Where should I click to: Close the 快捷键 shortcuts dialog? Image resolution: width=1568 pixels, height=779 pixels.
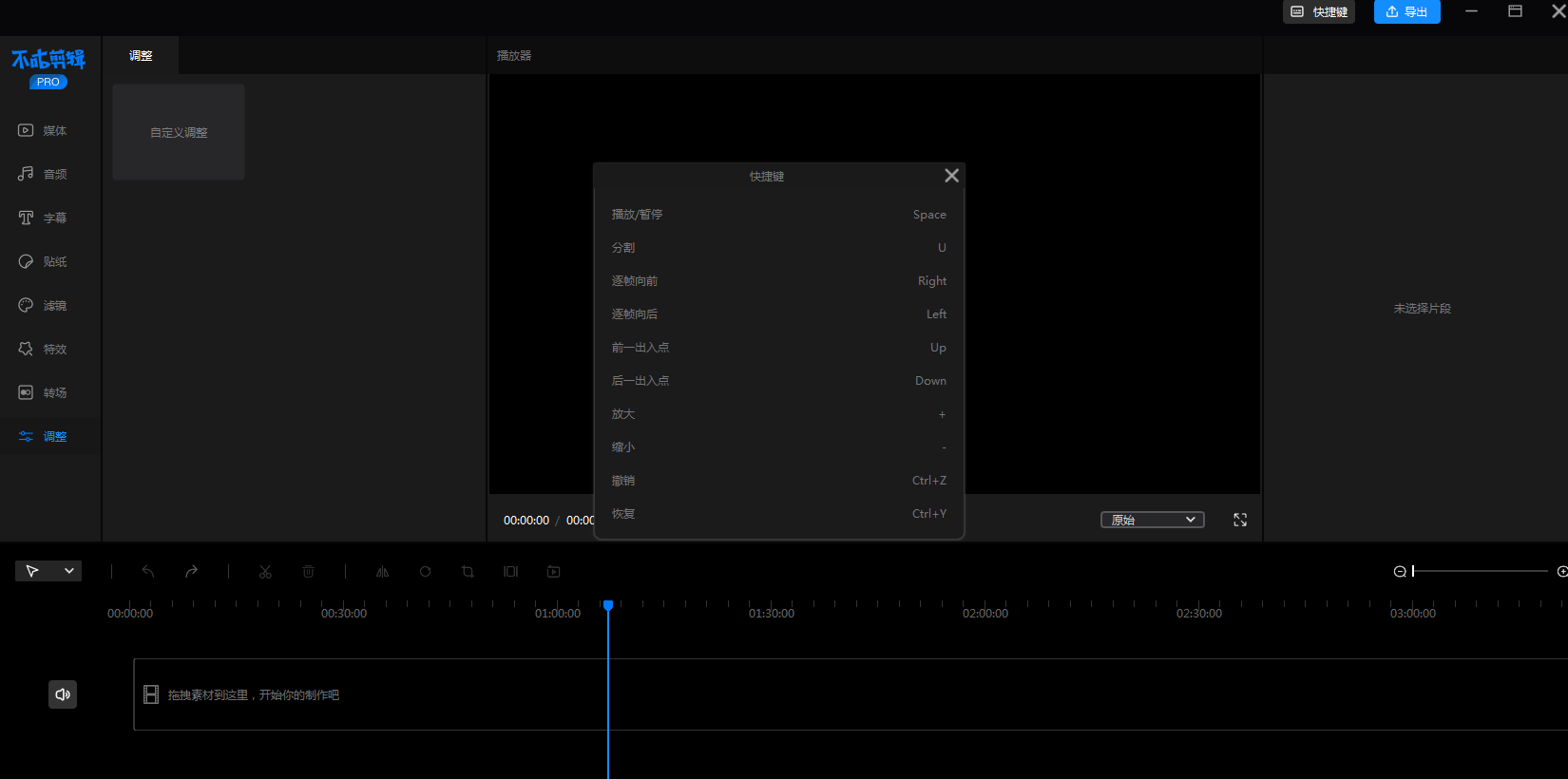[951, 176]
